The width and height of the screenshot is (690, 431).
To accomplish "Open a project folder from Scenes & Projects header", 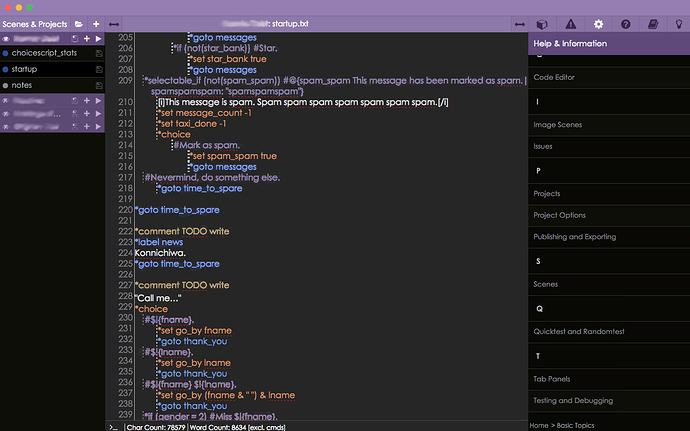I will 79,24.
